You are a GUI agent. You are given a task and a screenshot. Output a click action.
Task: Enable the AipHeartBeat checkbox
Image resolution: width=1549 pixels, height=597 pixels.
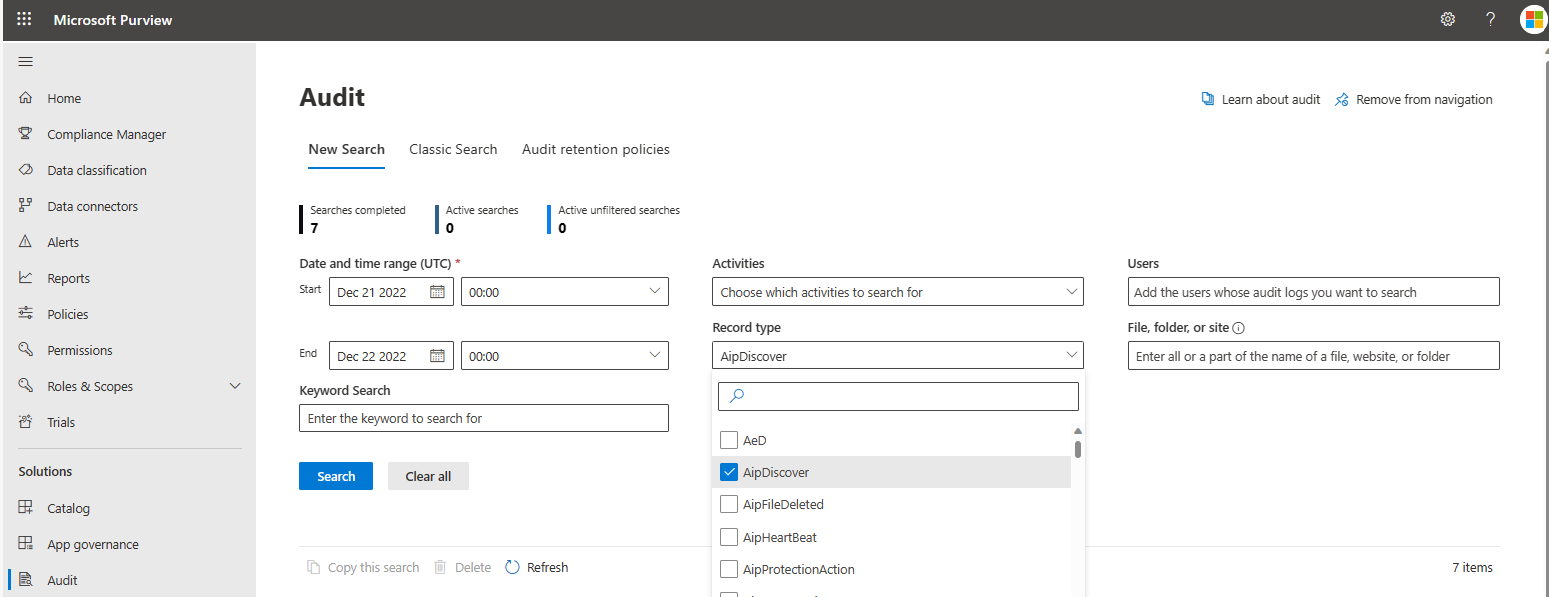(x=729, y=537)
